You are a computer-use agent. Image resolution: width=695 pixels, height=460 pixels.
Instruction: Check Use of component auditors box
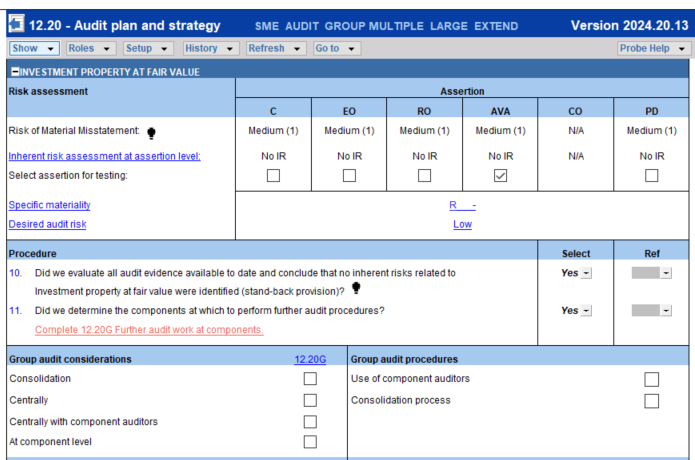[652, 379]
